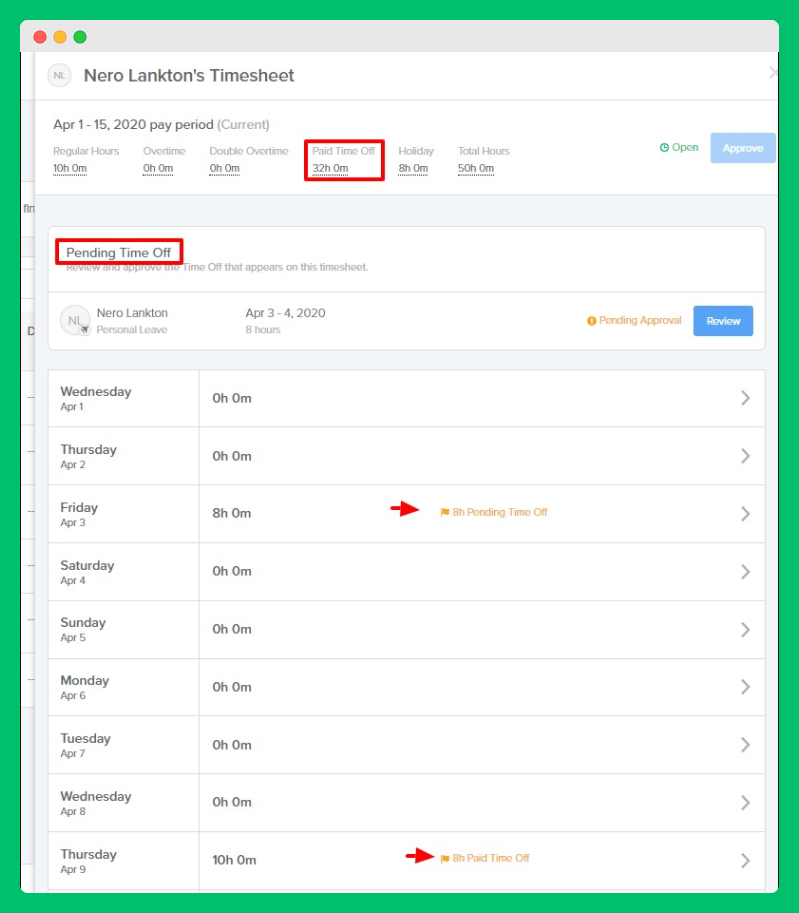The image size is (799, 913).
Task: Click the 8 hours request duration
Action: point(263,330)
